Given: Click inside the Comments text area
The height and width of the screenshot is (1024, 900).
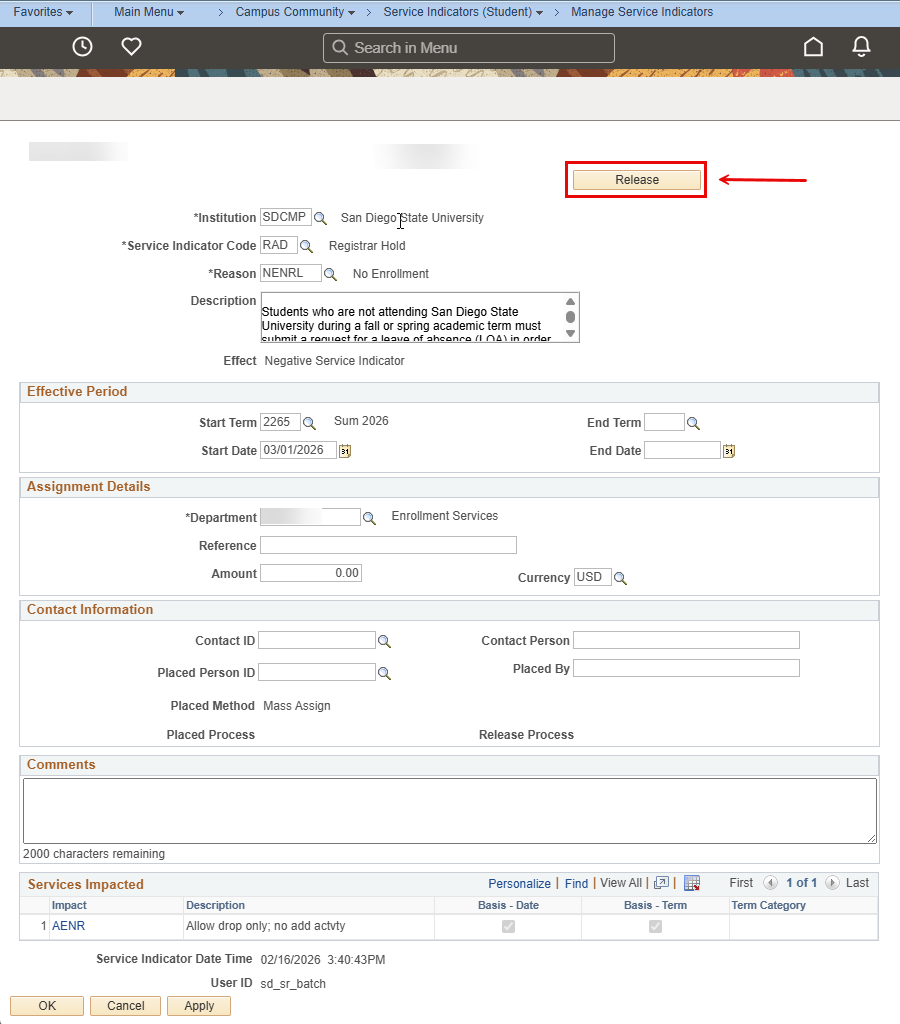Looking at the screenshot, I should (x=450, y=810).
